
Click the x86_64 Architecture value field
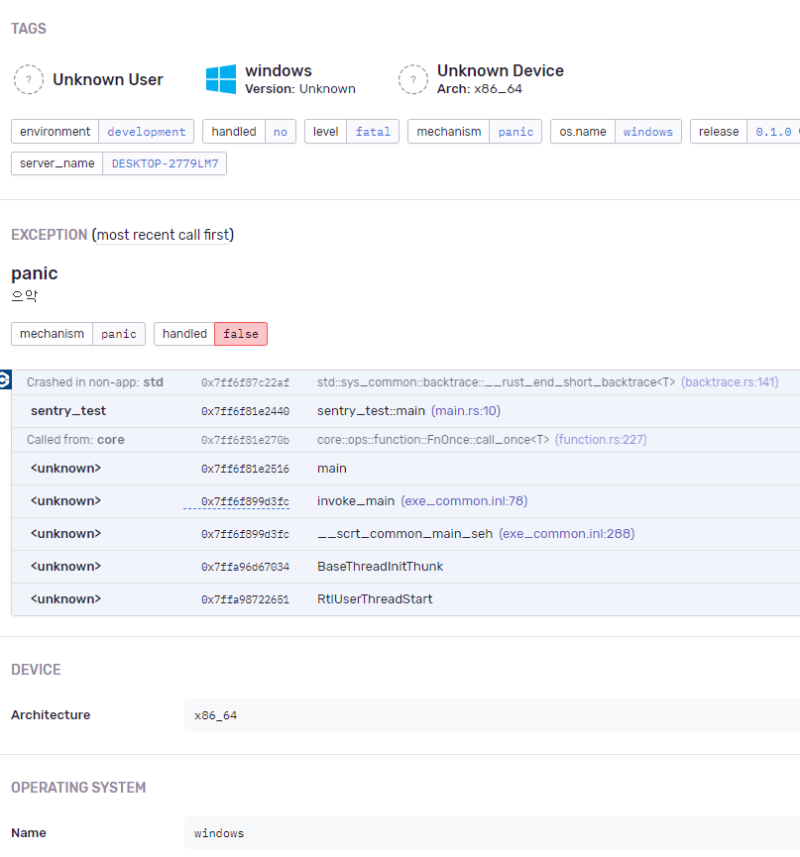[490, 715]
